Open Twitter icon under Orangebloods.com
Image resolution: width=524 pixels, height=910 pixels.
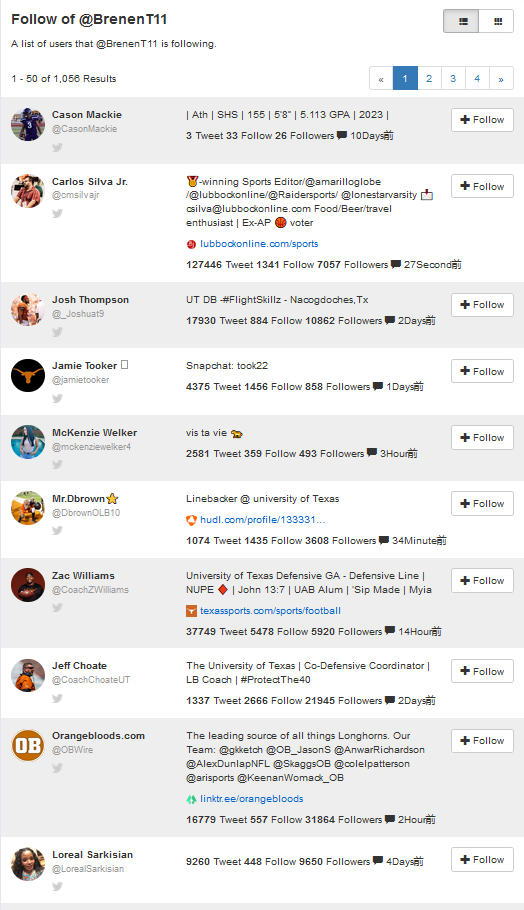coord(57,768)
